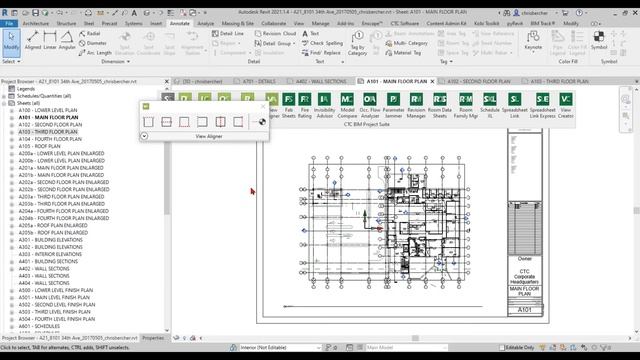
Task: Choose the Angular dimension tool
Action: pyautogui.click(x=67, y=41)
